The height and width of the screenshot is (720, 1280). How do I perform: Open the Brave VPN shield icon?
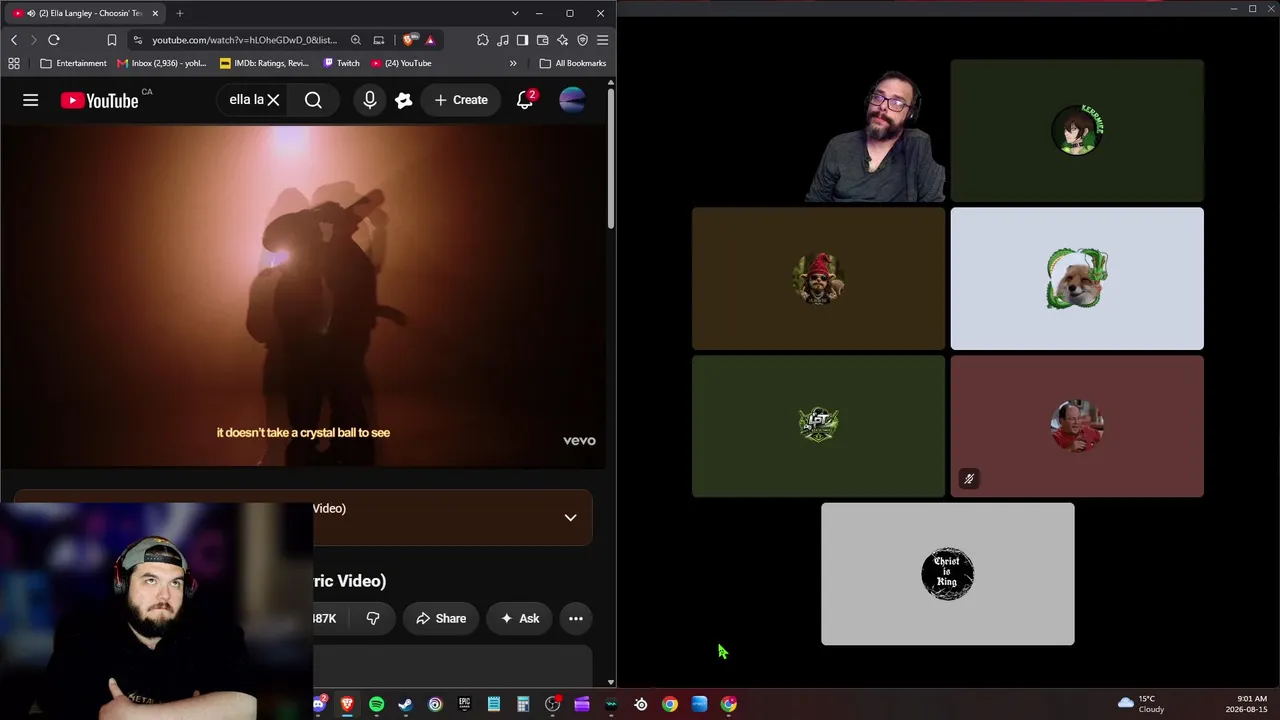(583, 40)
